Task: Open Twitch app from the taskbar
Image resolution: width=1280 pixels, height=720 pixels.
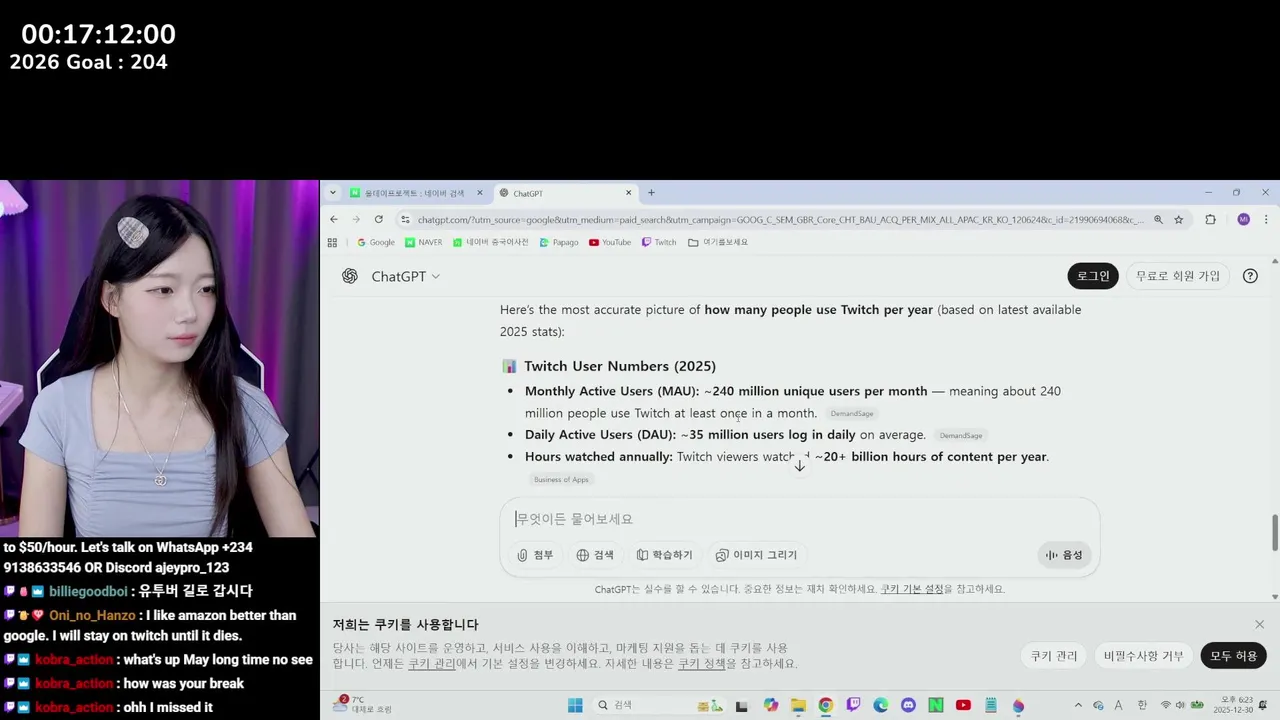Action: [853, 705]
